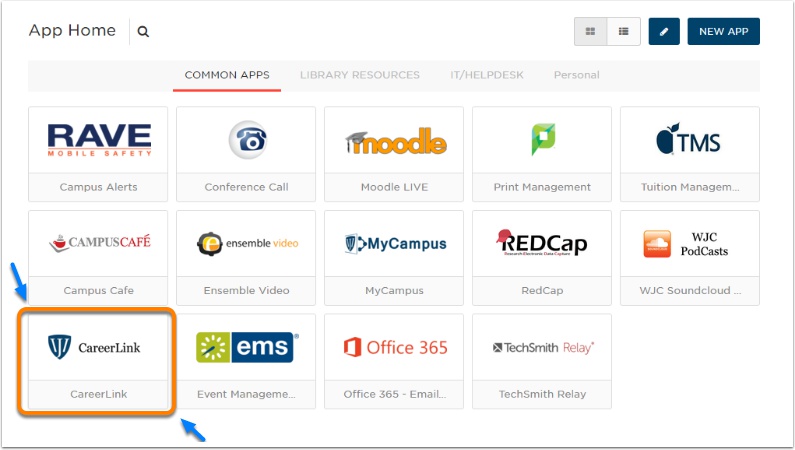Click the WJC Soundcloud caption
Image resolution: width=795 pixels, height=450 pixels.
(690, 290)
